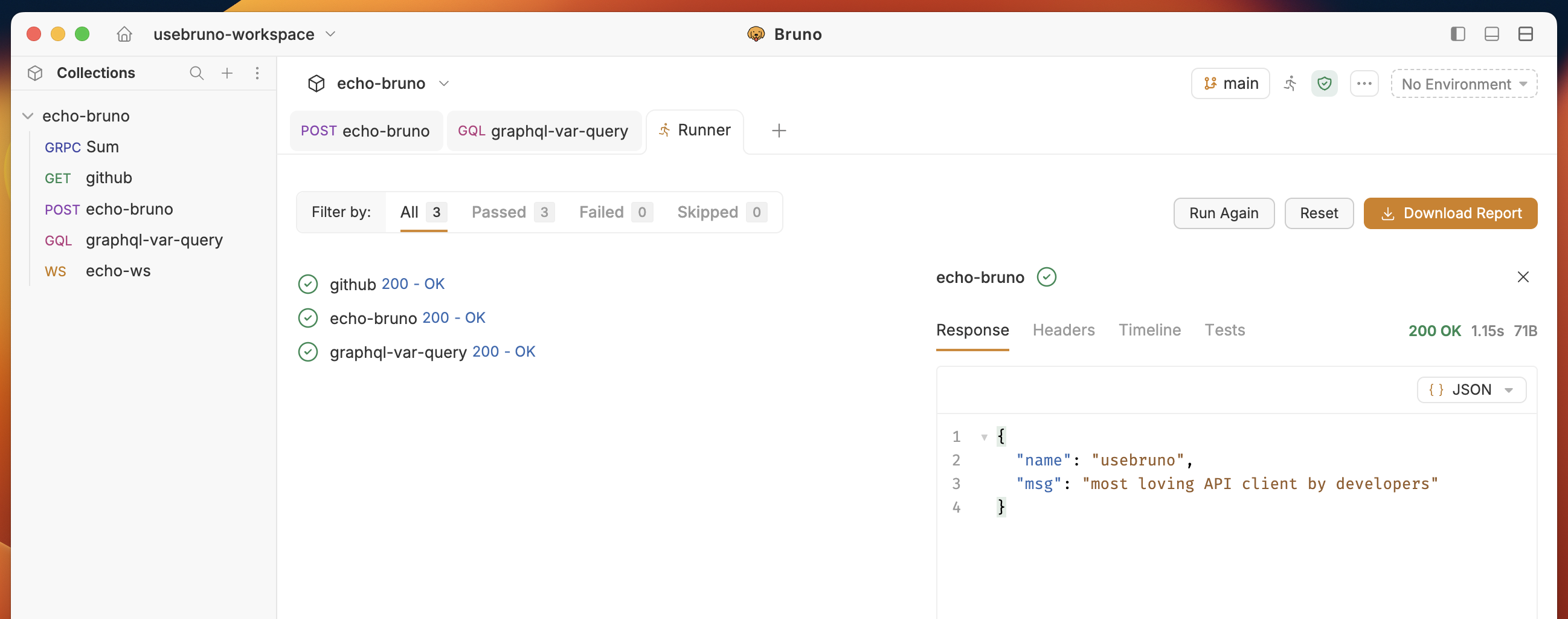Click the "name" key in JSON response
The width and height of the screenshot is (1568, 619).
1043,460
